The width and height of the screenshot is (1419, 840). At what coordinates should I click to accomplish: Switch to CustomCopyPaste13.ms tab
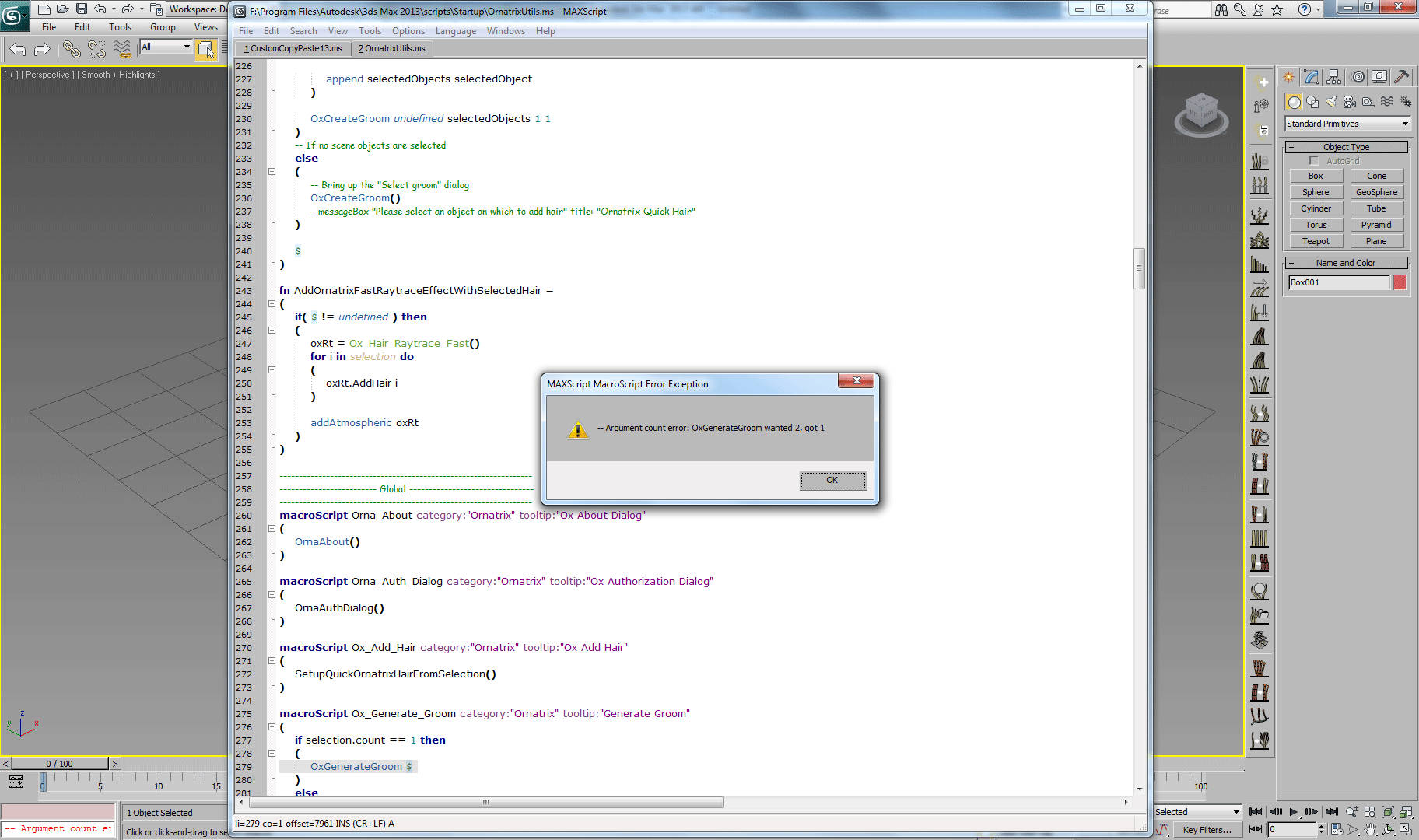tap(293, 48)
